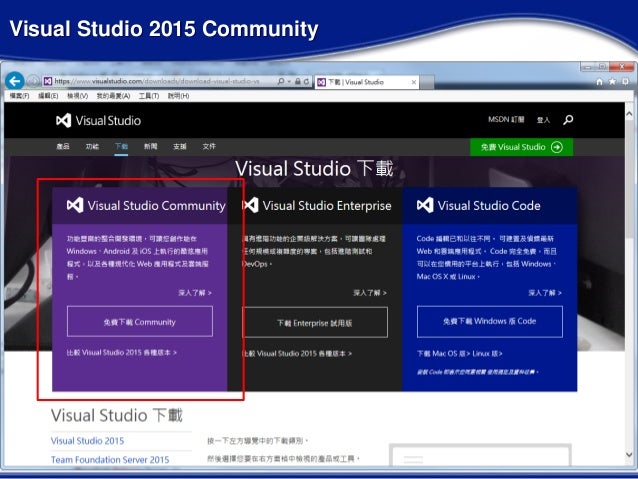Open favorites star icon
The image size is (638, 479).
(x=612, y=82)
